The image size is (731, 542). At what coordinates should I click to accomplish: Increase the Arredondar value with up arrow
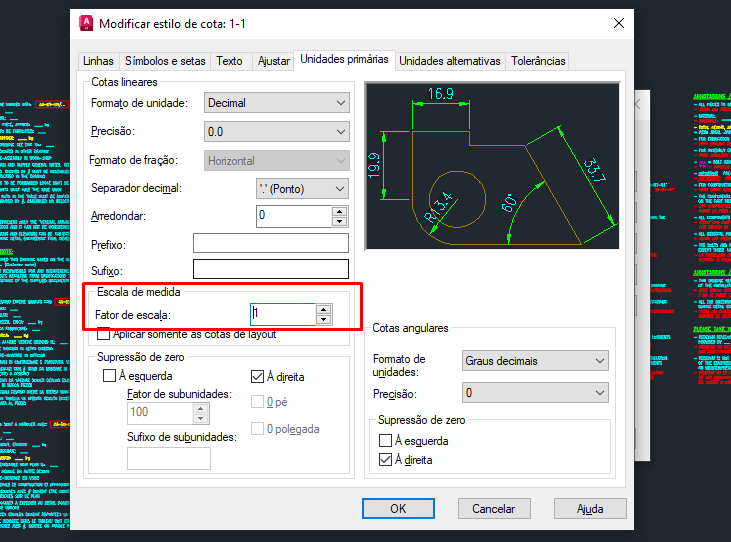(x=339, y=210)
